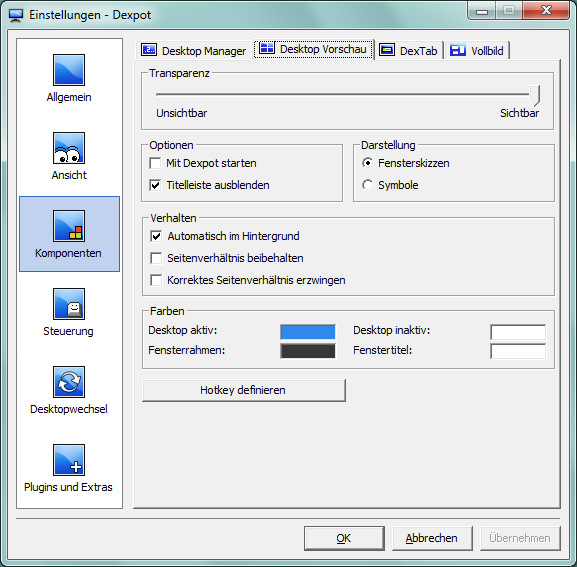Uncheck Titelleiste ausblenden option
This screenshot has width=577, height=567.
[x=155, y=185]
